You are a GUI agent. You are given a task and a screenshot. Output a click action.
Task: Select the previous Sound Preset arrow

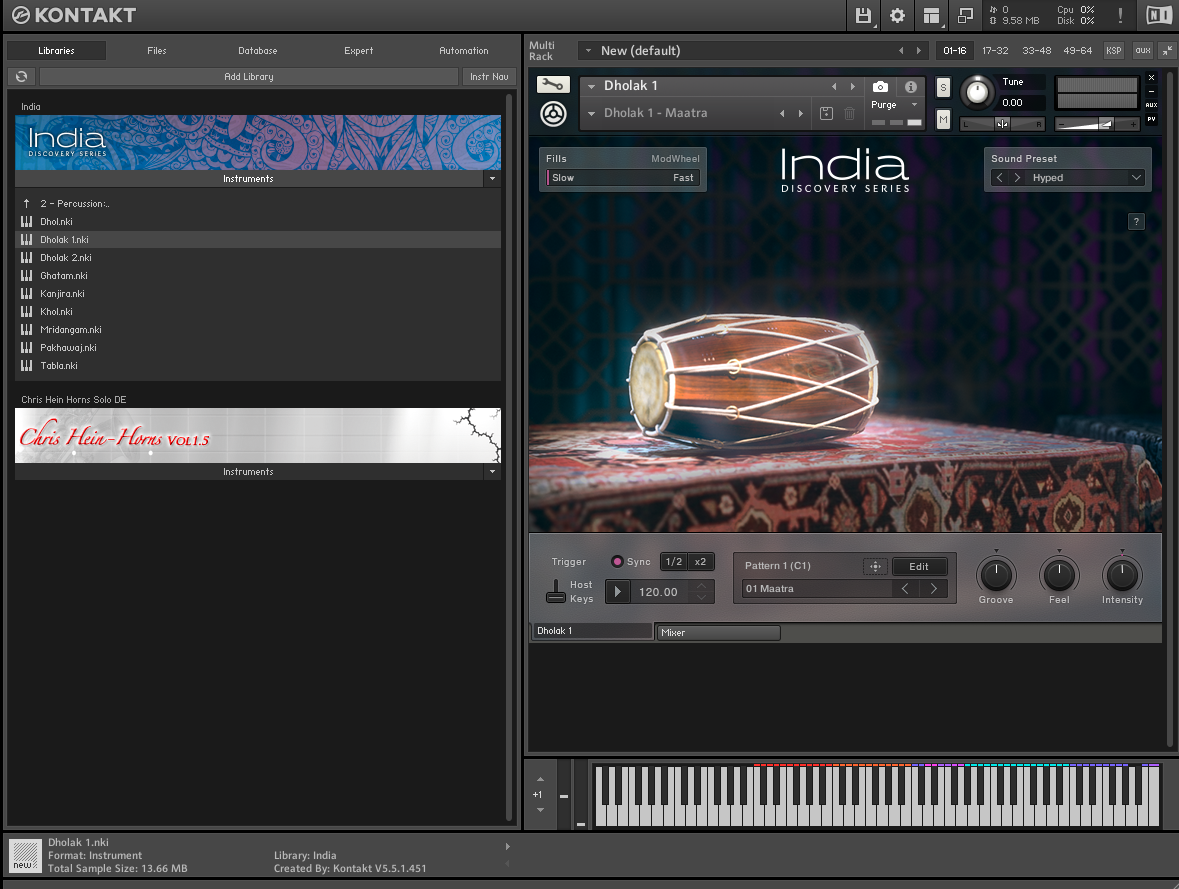(x=999, y=177)
